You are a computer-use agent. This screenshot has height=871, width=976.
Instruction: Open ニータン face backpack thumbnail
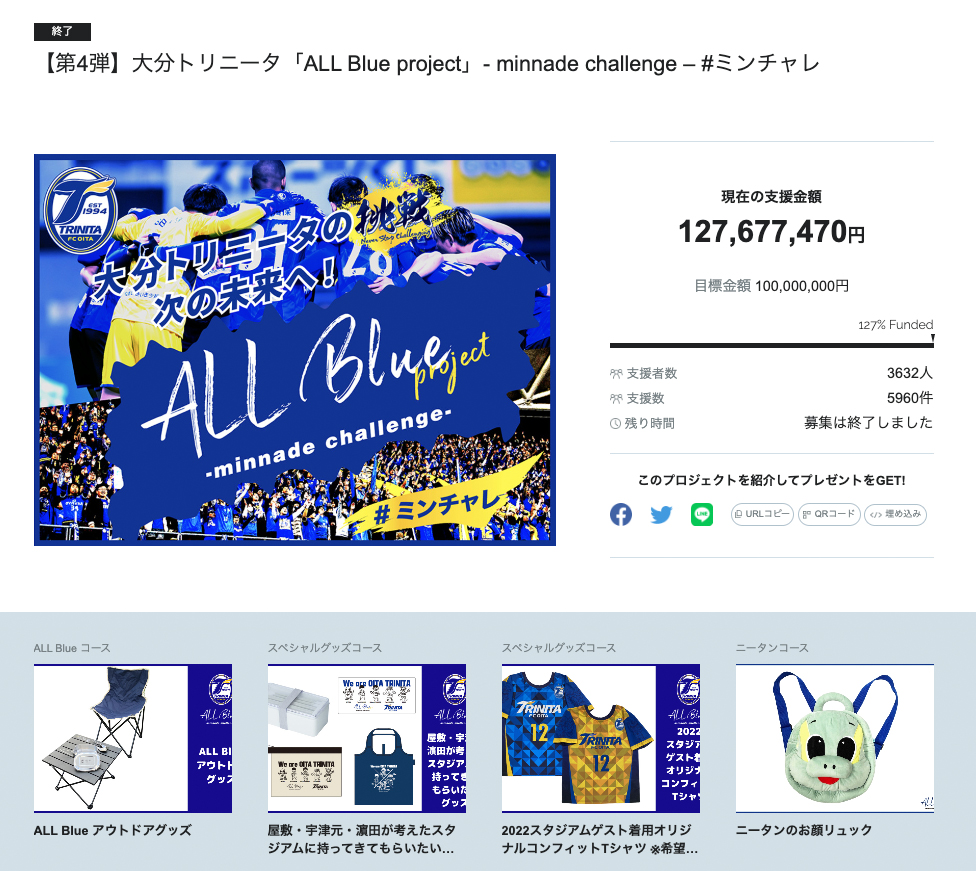(x=835, y=738)
